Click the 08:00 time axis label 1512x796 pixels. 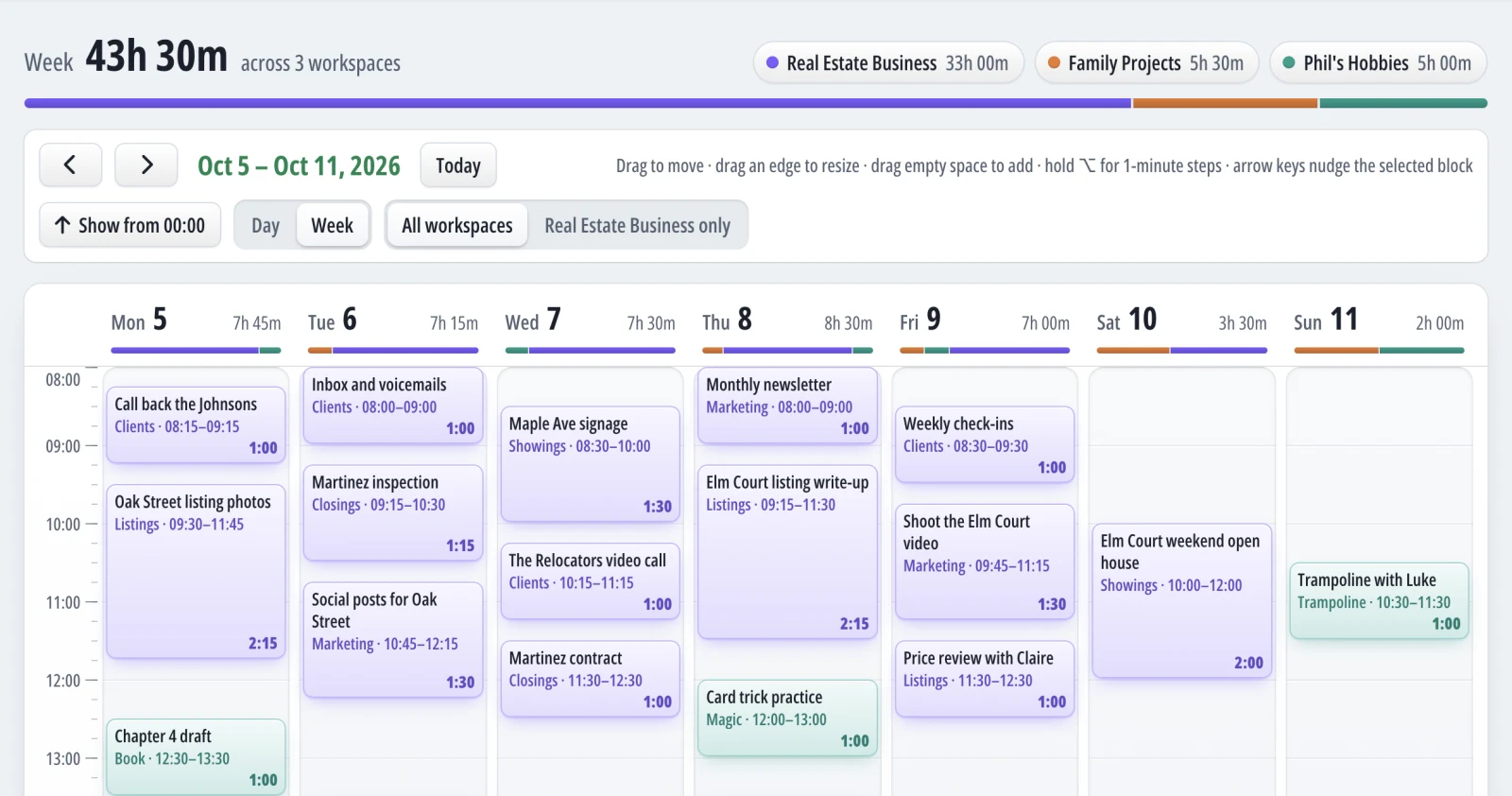(63, 380)
